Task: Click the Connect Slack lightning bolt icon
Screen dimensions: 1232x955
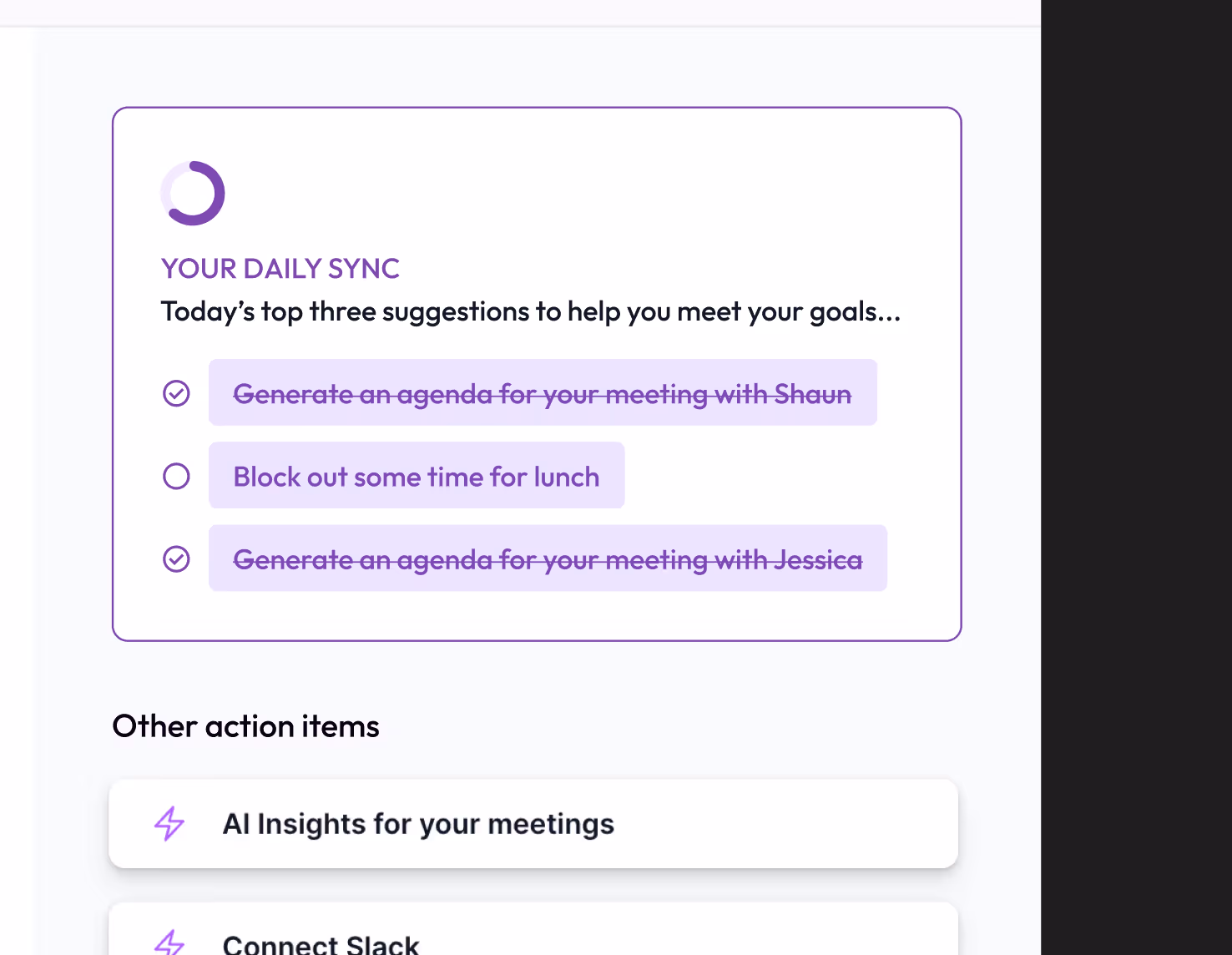Action: [170, 942]
